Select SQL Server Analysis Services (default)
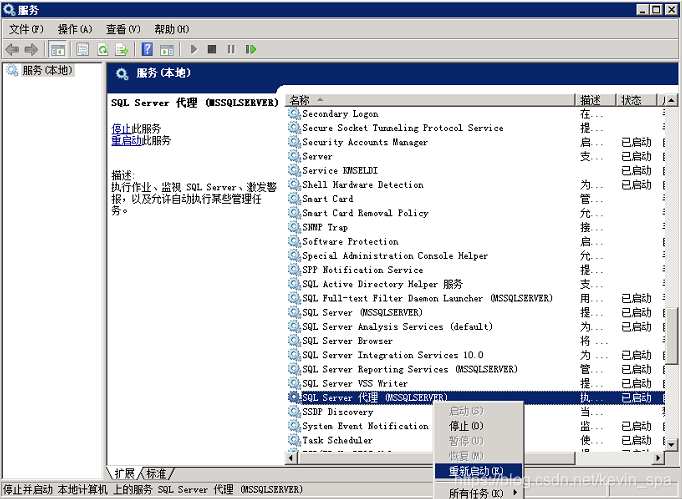 476,327
